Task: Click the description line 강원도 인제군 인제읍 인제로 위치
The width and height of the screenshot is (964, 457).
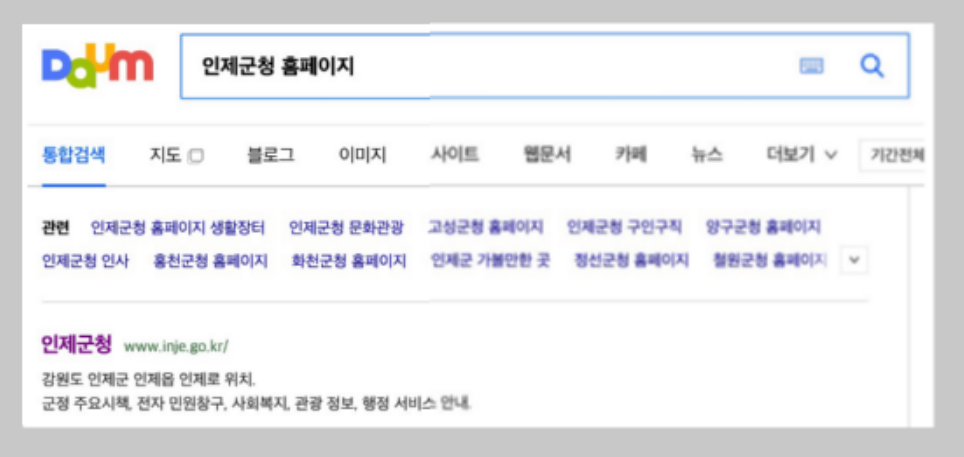Action: point(148,381)
